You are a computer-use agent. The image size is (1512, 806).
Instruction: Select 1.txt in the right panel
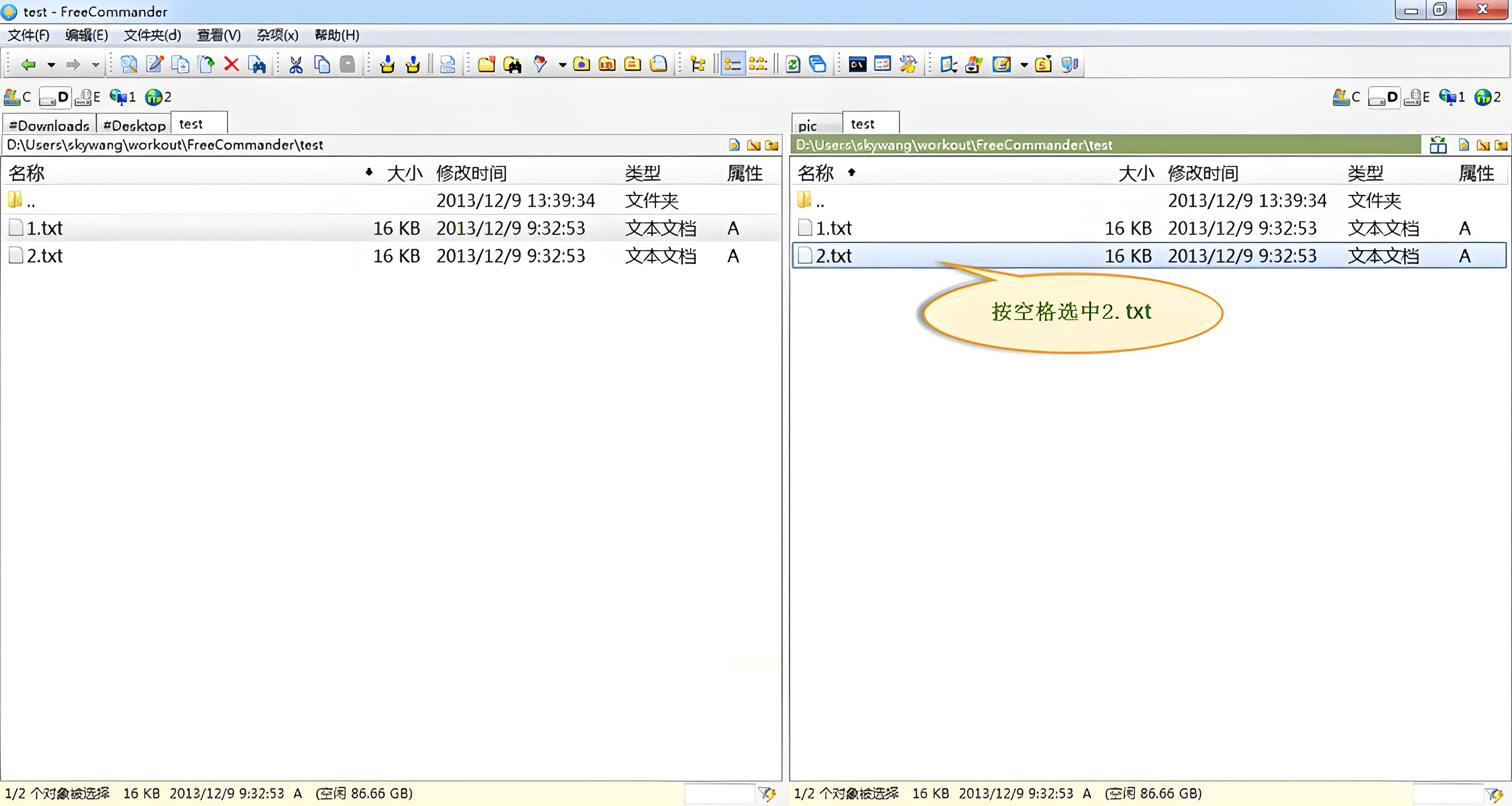833,229
